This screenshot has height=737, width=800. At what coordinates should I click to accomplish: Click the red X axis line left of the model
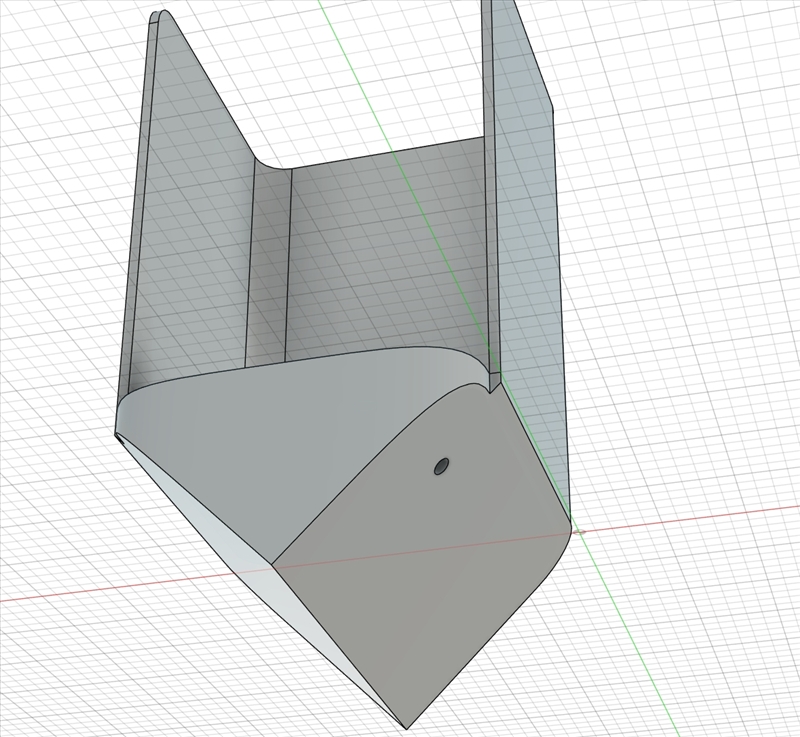coord(102,590)
